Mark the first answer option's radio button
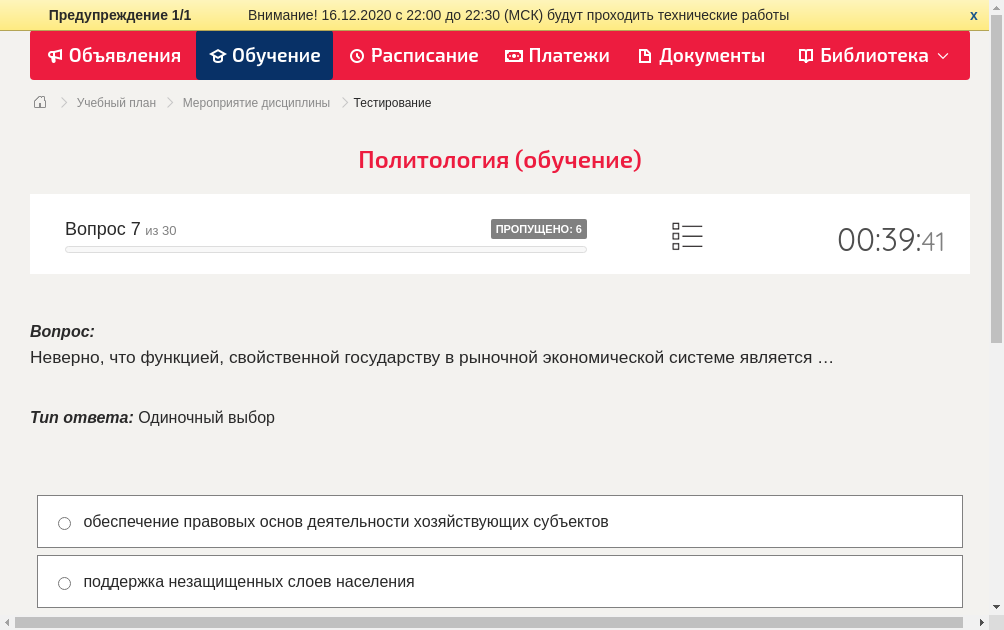This screenshot has width=1004, height=630. [x=64, y=522]
